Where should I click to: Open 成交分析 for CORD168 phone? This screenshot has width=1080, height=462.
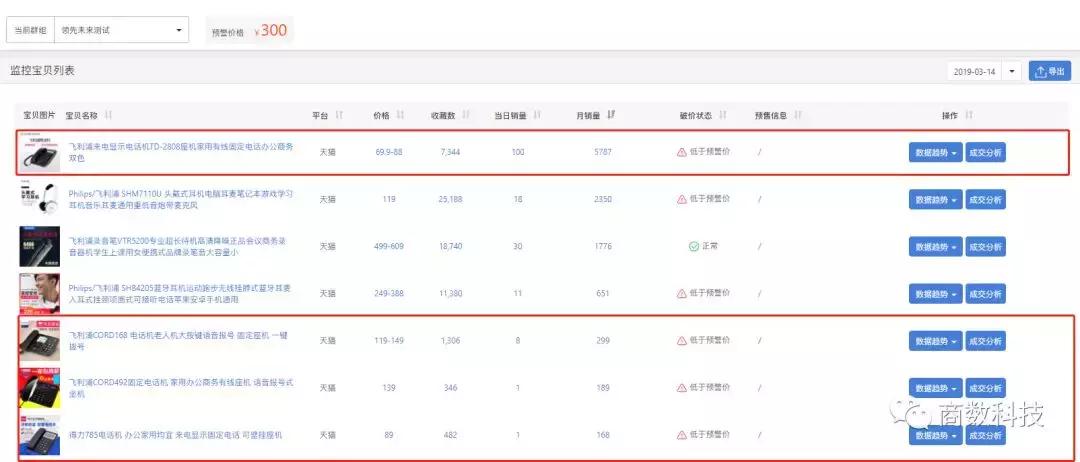click(985, 341)
